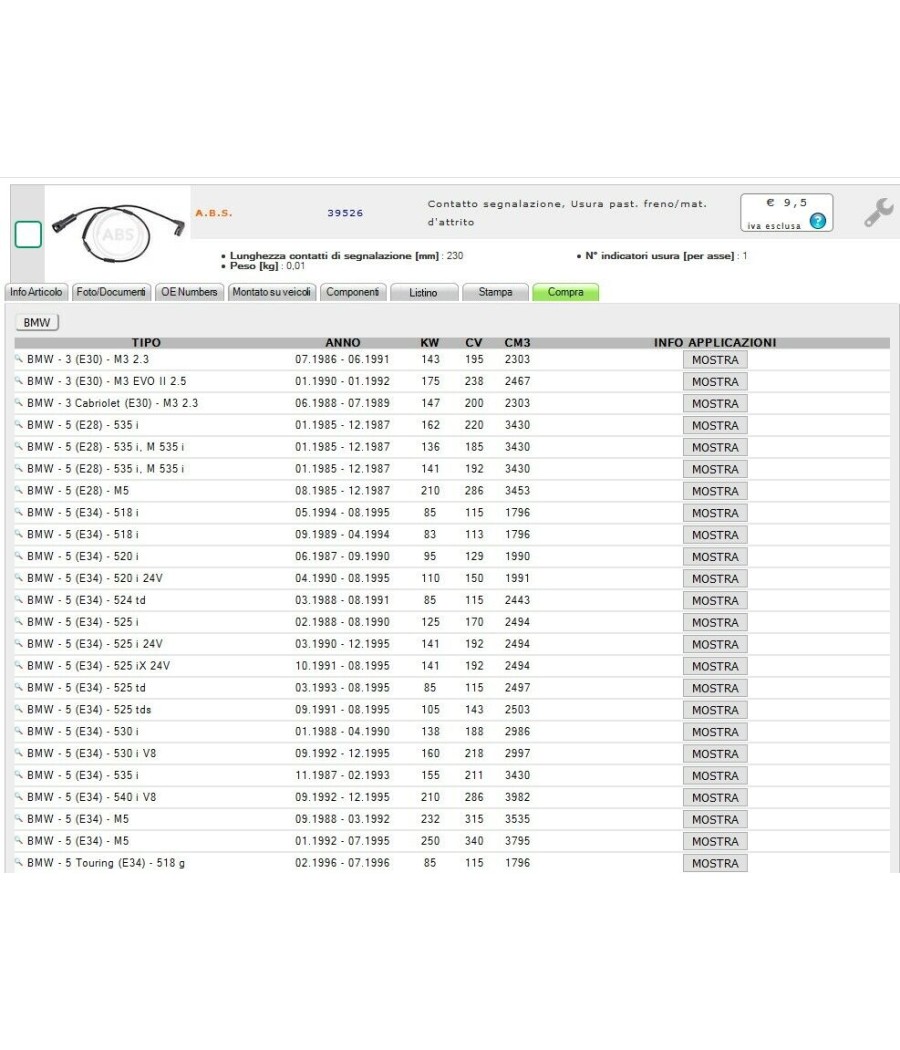Screen dimensions: 900x1050
Task: Click MOSTRA for 5 (E34) 525 tds
Action: [715, 710]
